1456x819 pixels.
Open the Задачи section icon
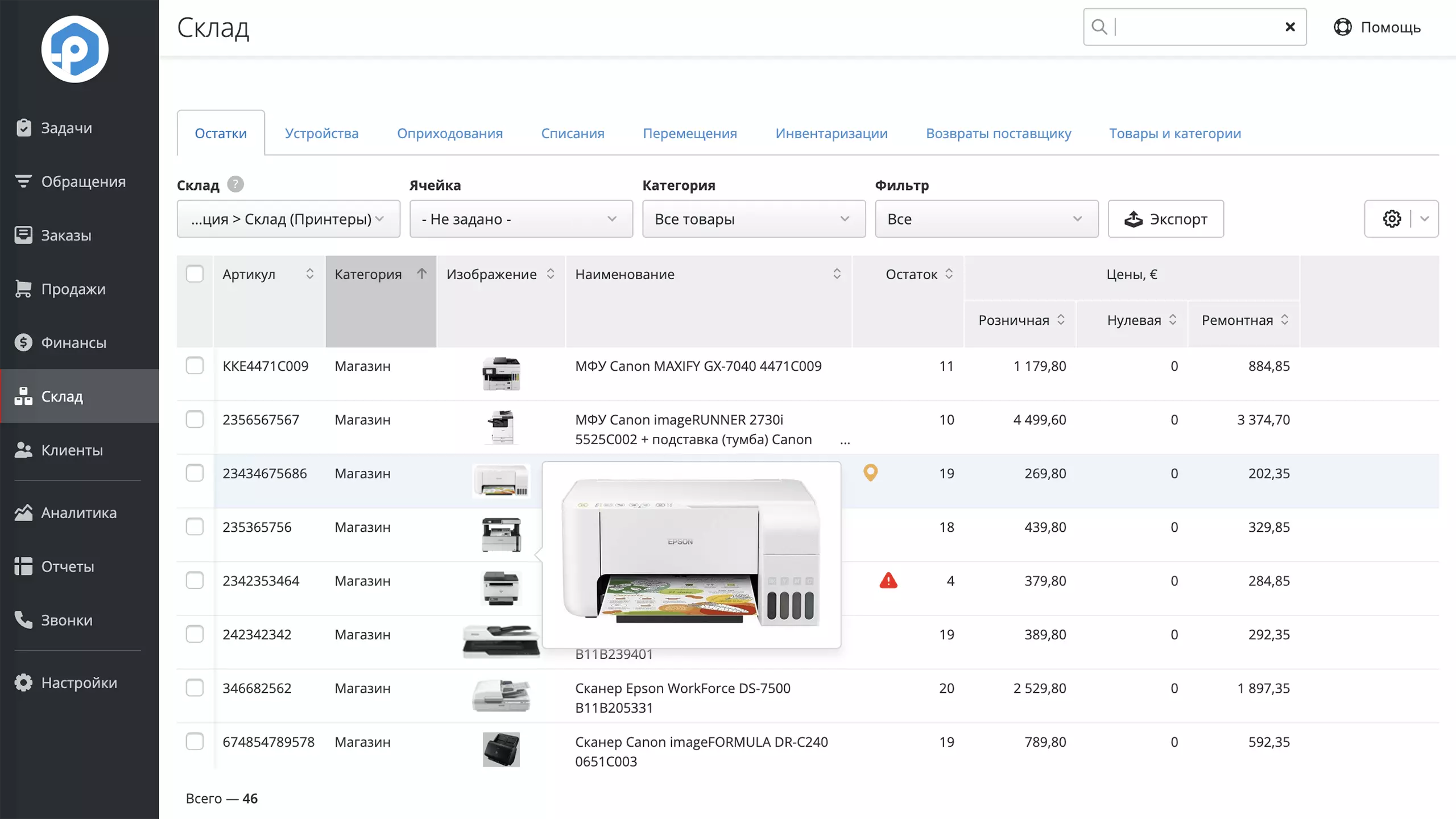tap(23, 128)
